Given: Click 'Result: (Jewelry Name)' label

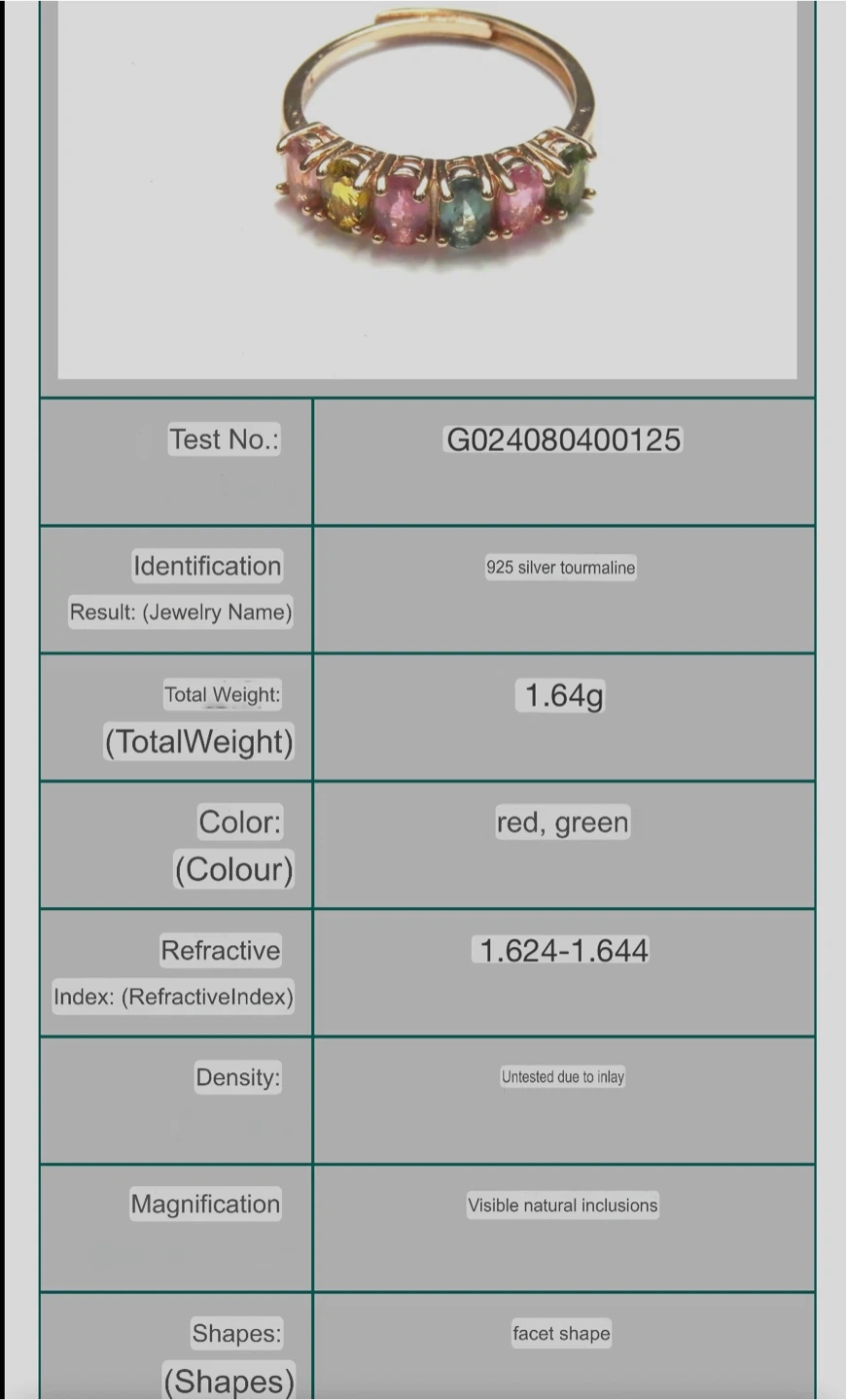Looking at the screenshot, I should coord(181,612).
